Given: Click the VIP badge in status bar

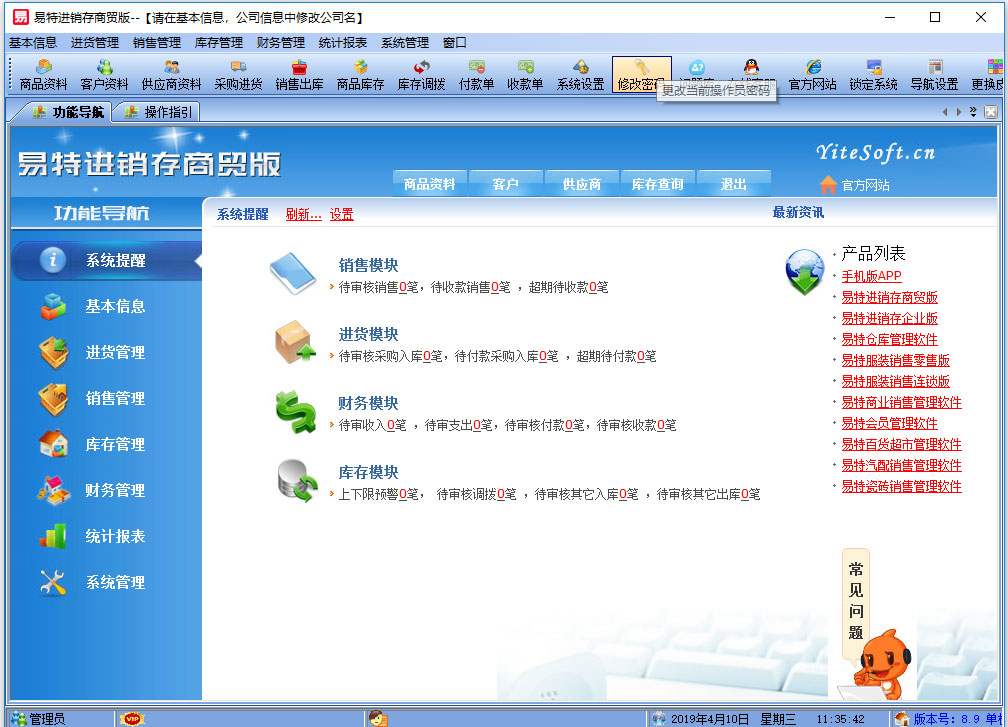Looking at the screenshot, I should (x=132, y=719).
